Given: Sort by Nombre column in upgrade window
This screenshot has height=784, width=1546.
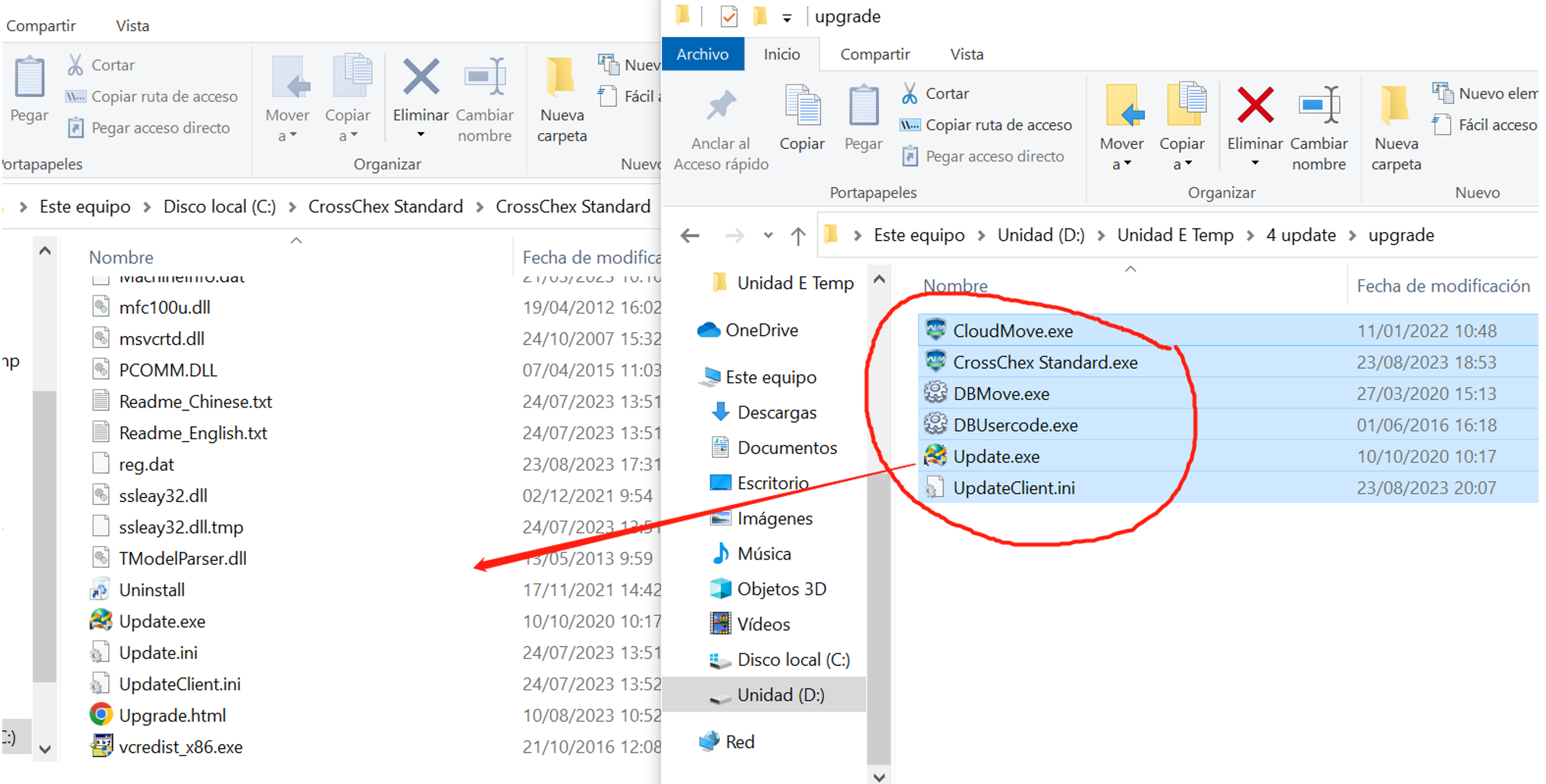Looking at the screenshot, I should coord(955,286).
